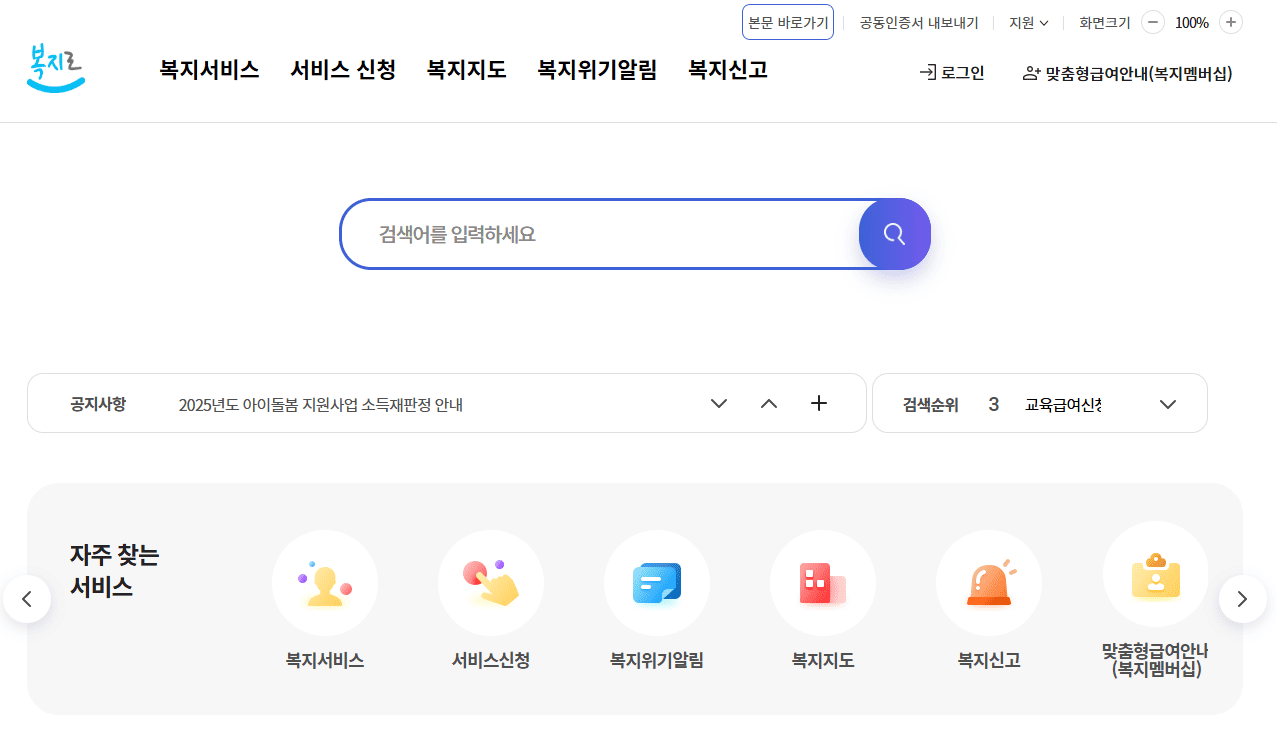The height and width of the screenshot is (732, 1277).
Task: Open 복지위기알림 chat icon
Action: (657, 583)
